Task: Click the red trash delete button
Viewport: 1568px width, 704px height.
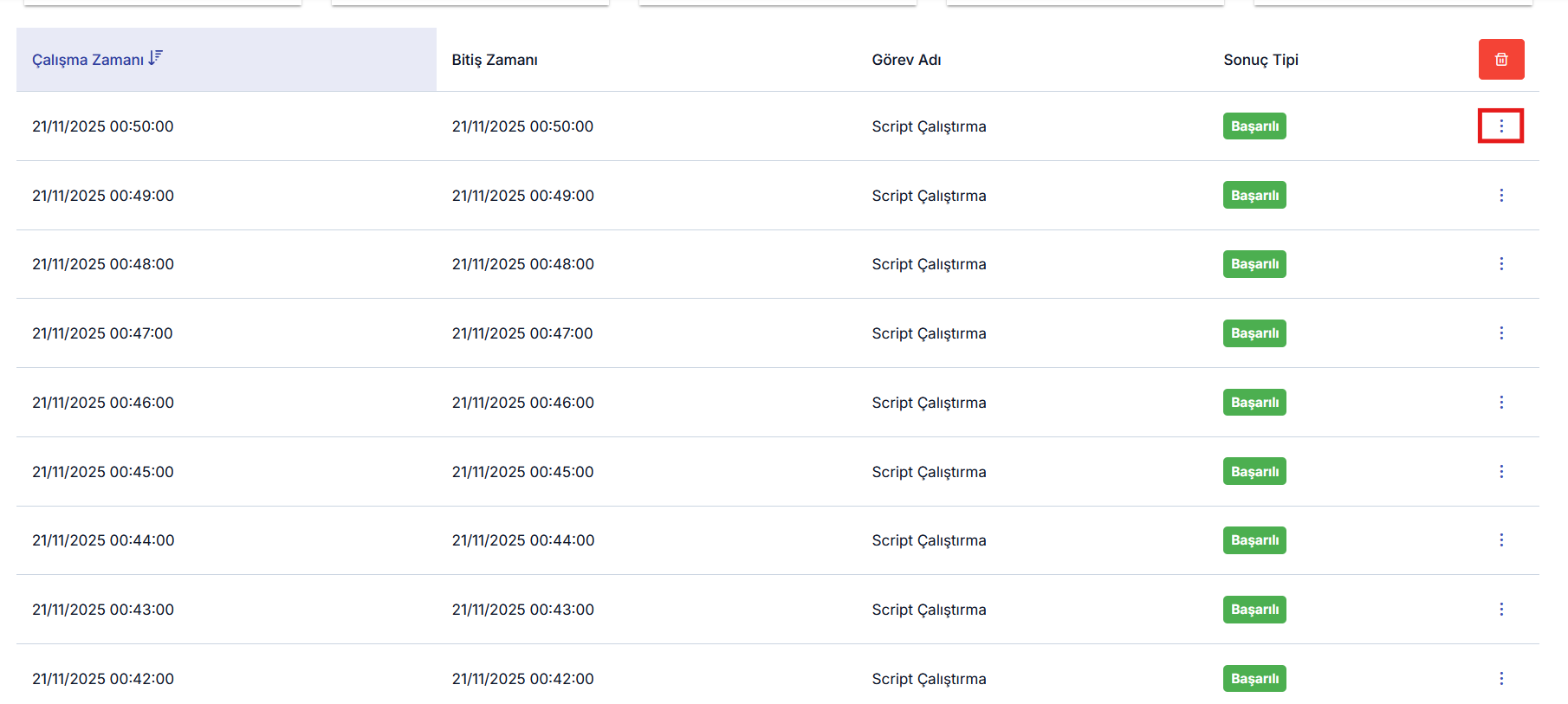Action: (1500, 60)
